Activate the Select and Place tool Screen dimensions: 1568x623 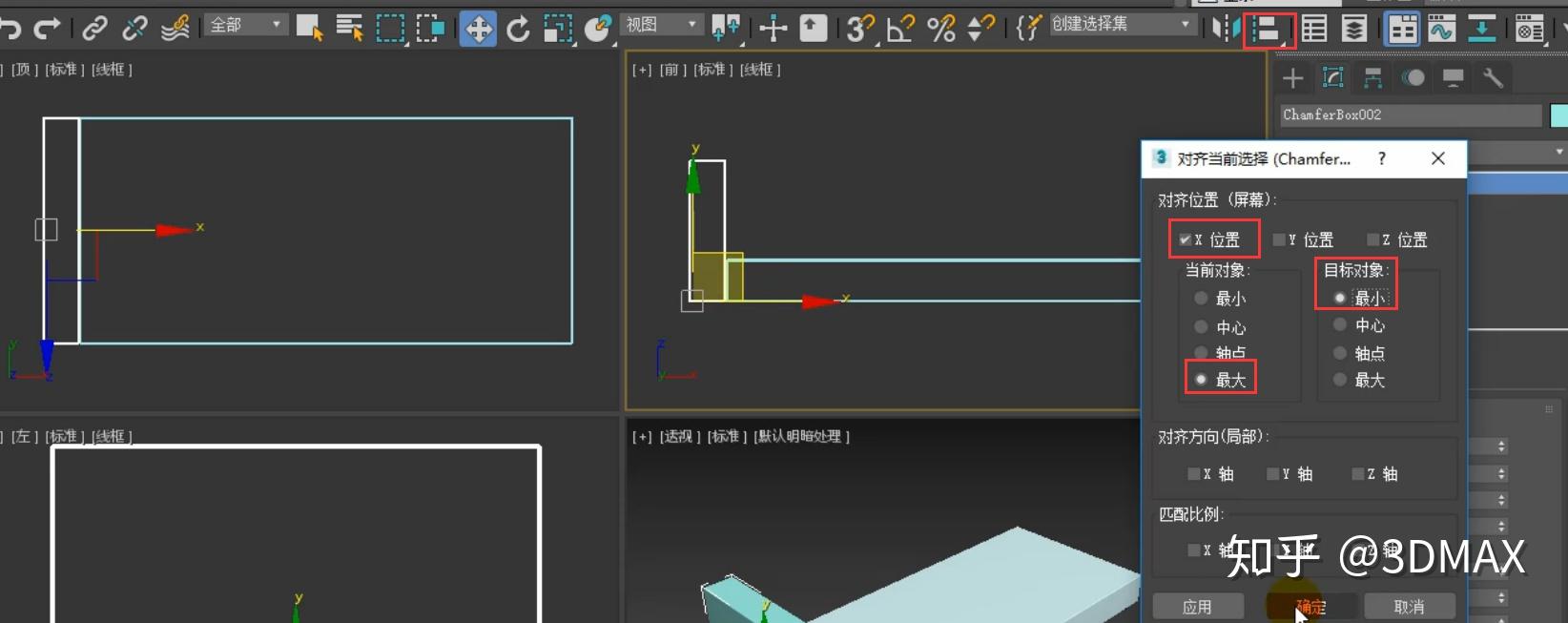[x=598, y=29]
